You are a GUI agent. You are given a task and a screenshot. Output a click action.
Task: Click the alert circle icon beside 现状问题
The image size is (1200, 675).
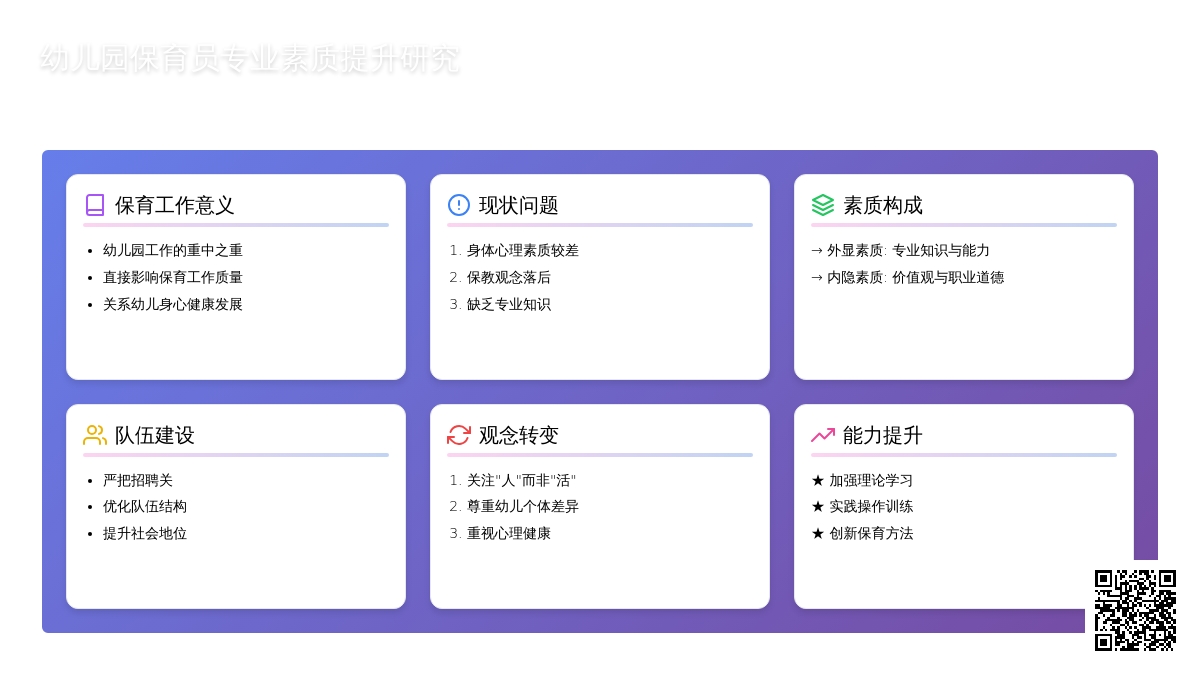click(459, 205)
